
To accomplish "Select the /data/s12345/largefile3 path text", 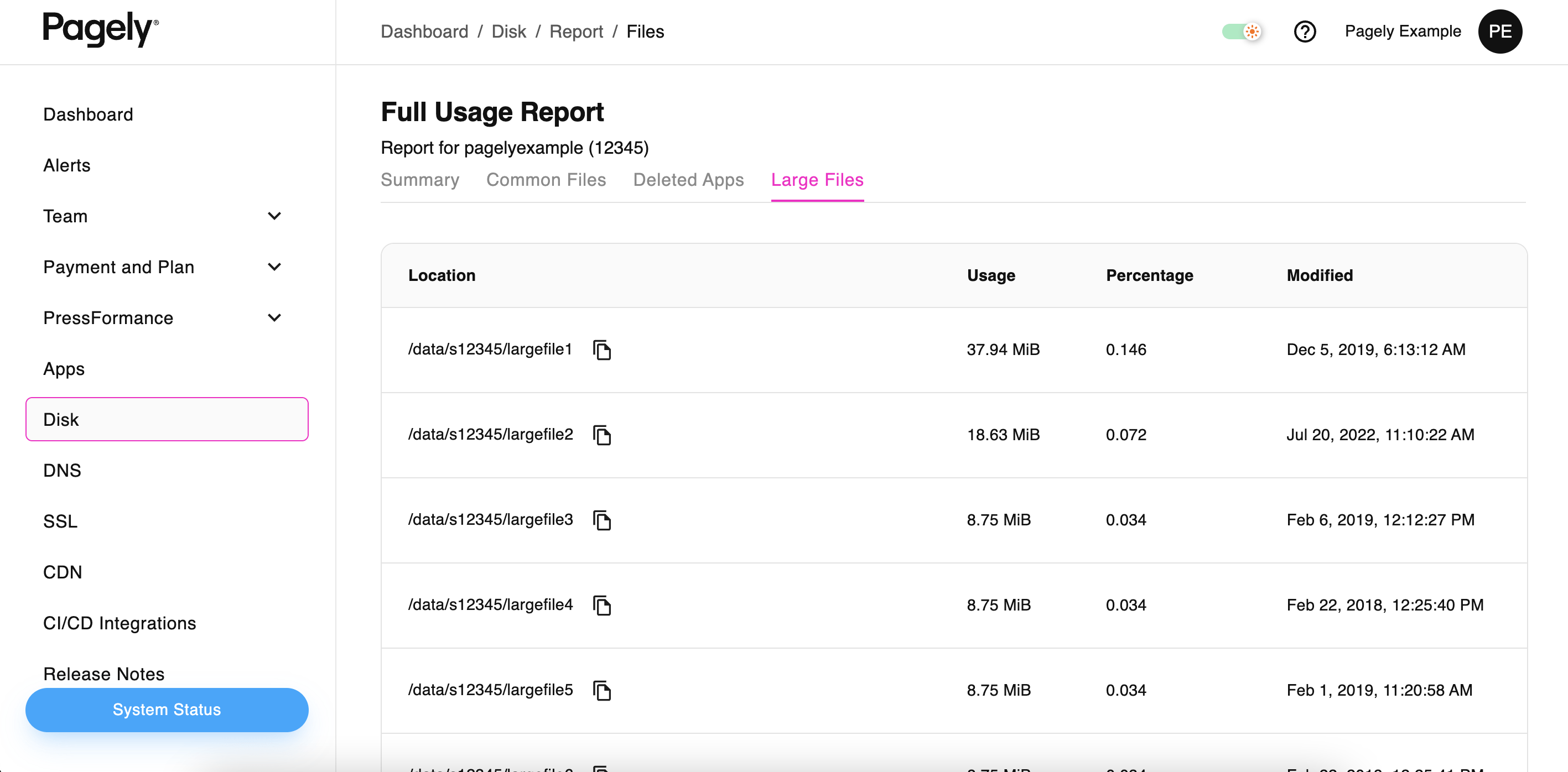I will click(x=490, y=520).
